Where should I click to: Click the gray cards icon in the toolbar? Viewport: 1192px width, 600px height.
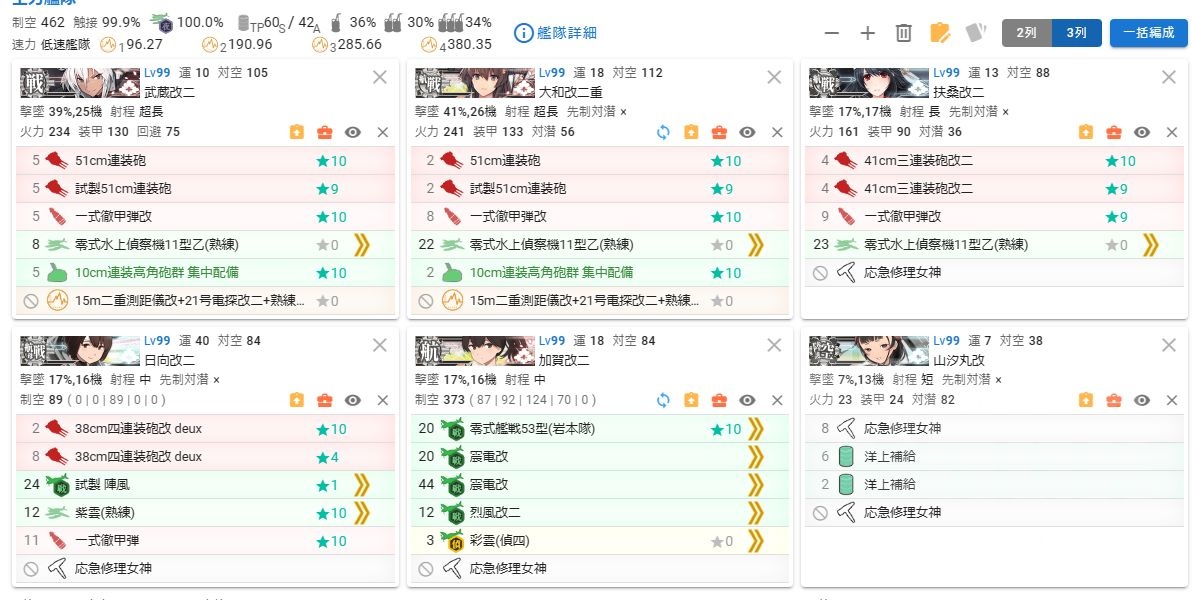pyautogui.click(x=973, y=32)
